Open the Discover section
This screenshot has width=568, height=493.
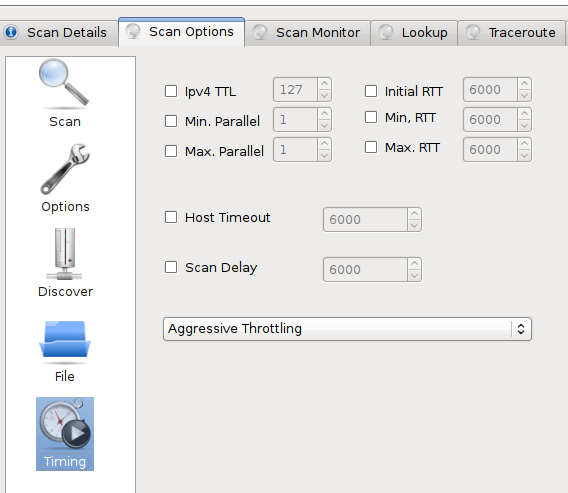[65, 263]
